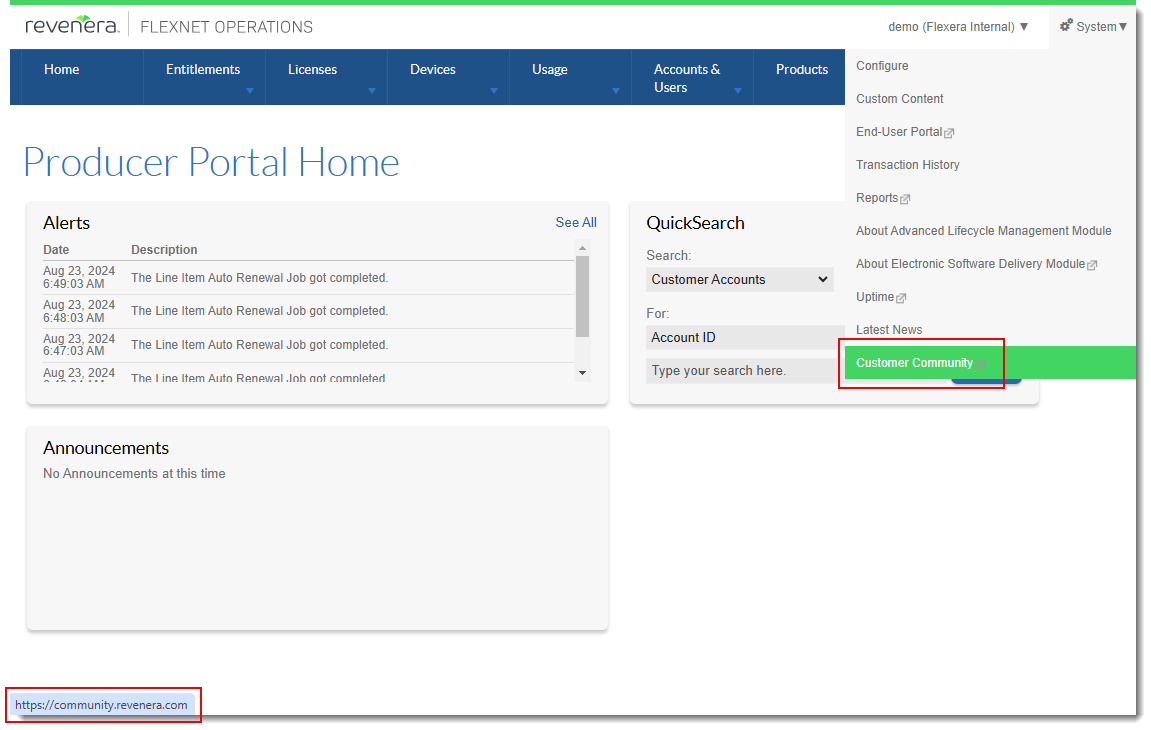The image size is (1151, 730).
Task: Click external-link icon next to End-User Portal
Action: click(x=949, y=133)
